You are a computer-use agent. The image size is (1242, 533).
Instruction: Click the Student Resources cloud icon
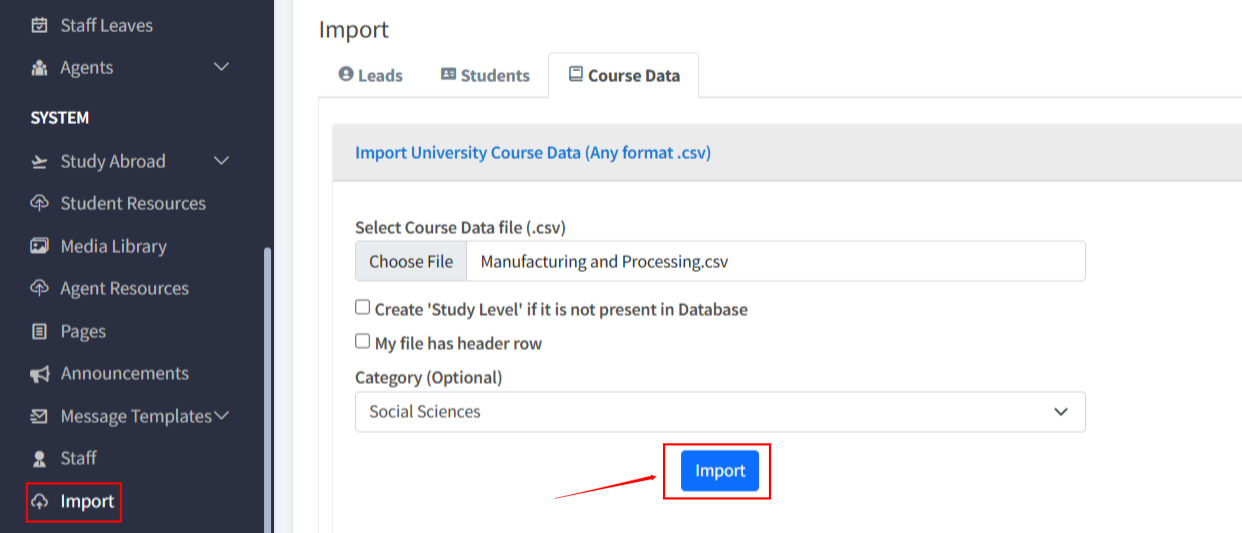40,204
